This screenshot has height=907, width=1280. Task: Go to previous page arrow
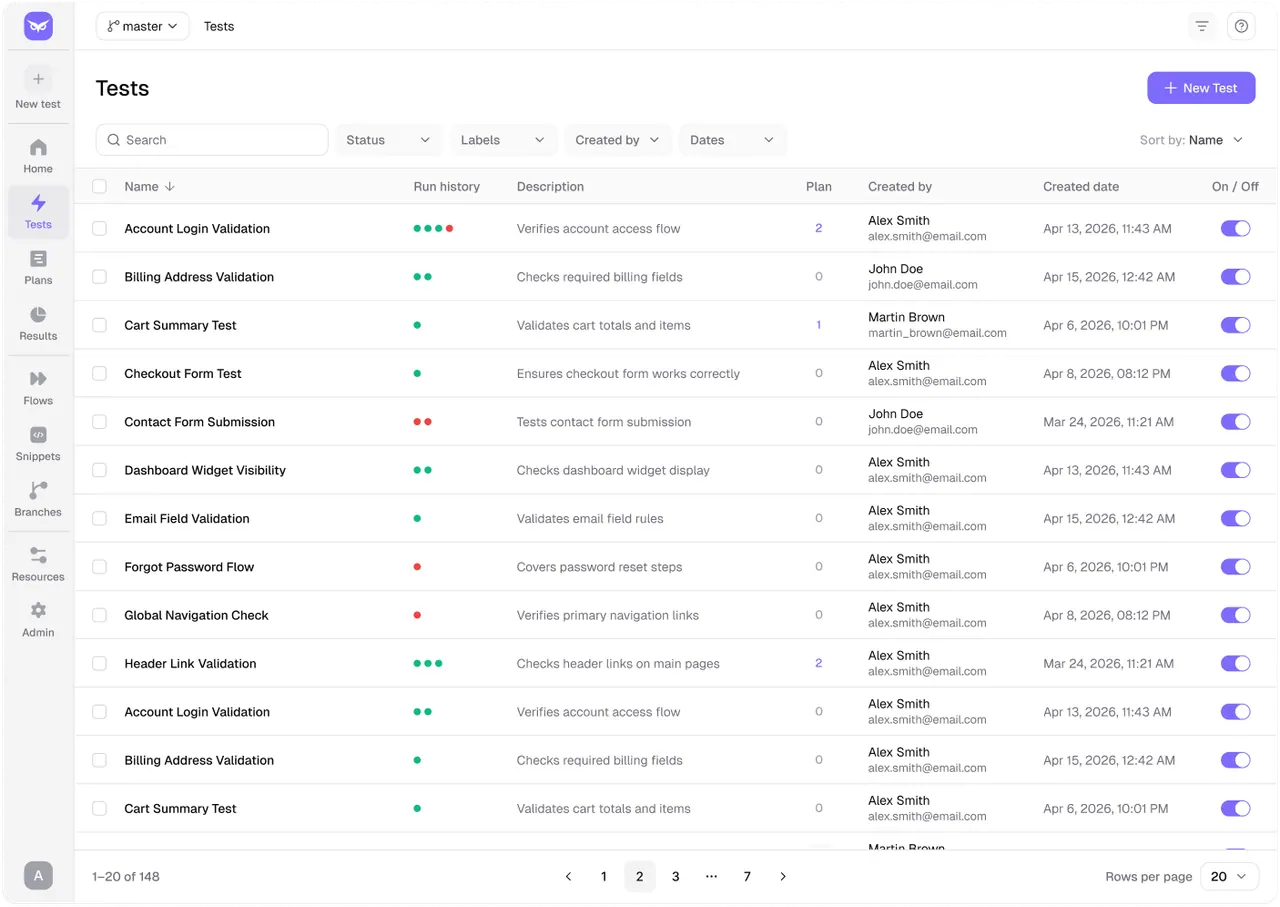click(568, 877)
